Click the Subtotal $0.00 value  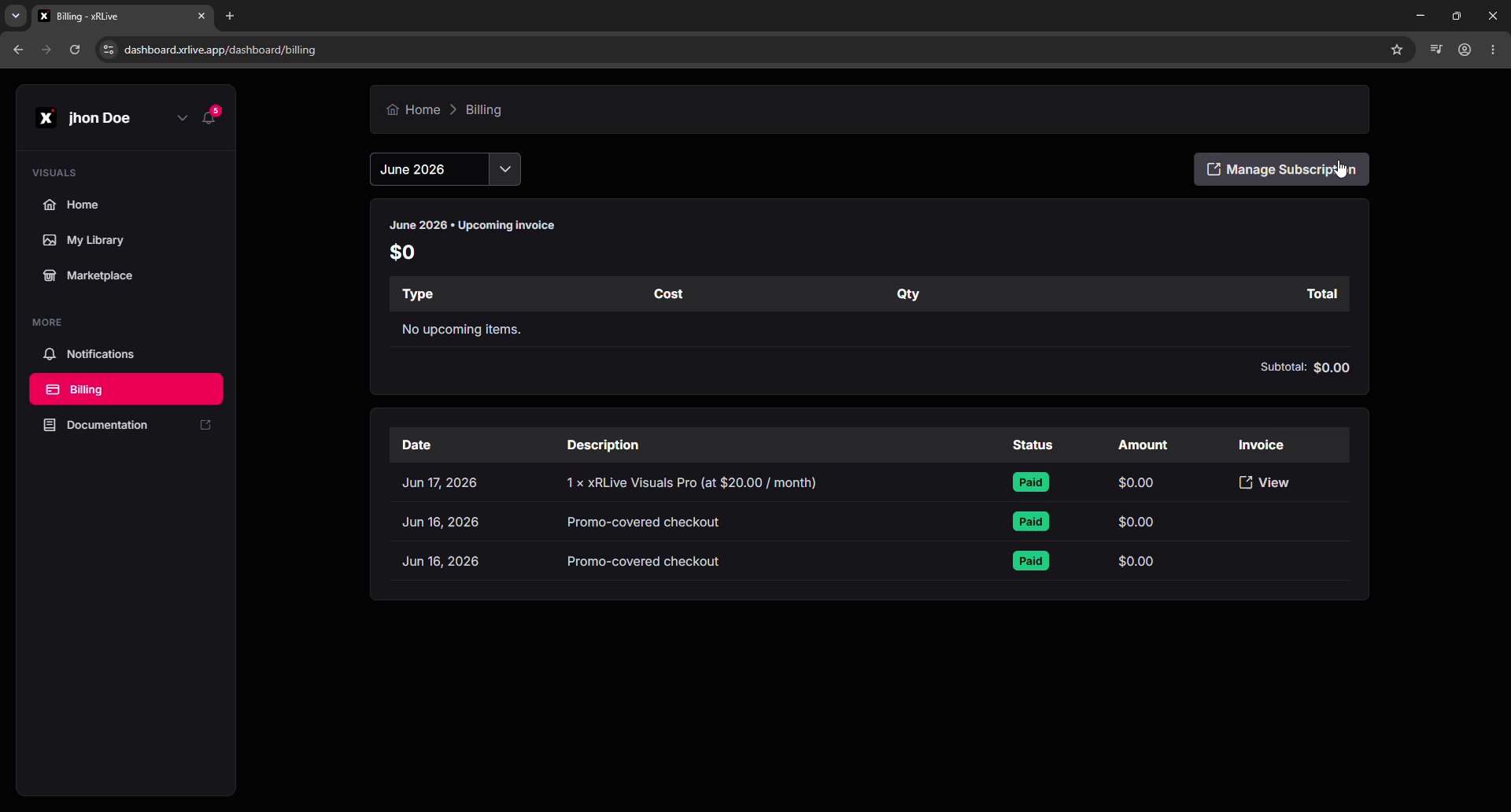tap(1332, 367)
